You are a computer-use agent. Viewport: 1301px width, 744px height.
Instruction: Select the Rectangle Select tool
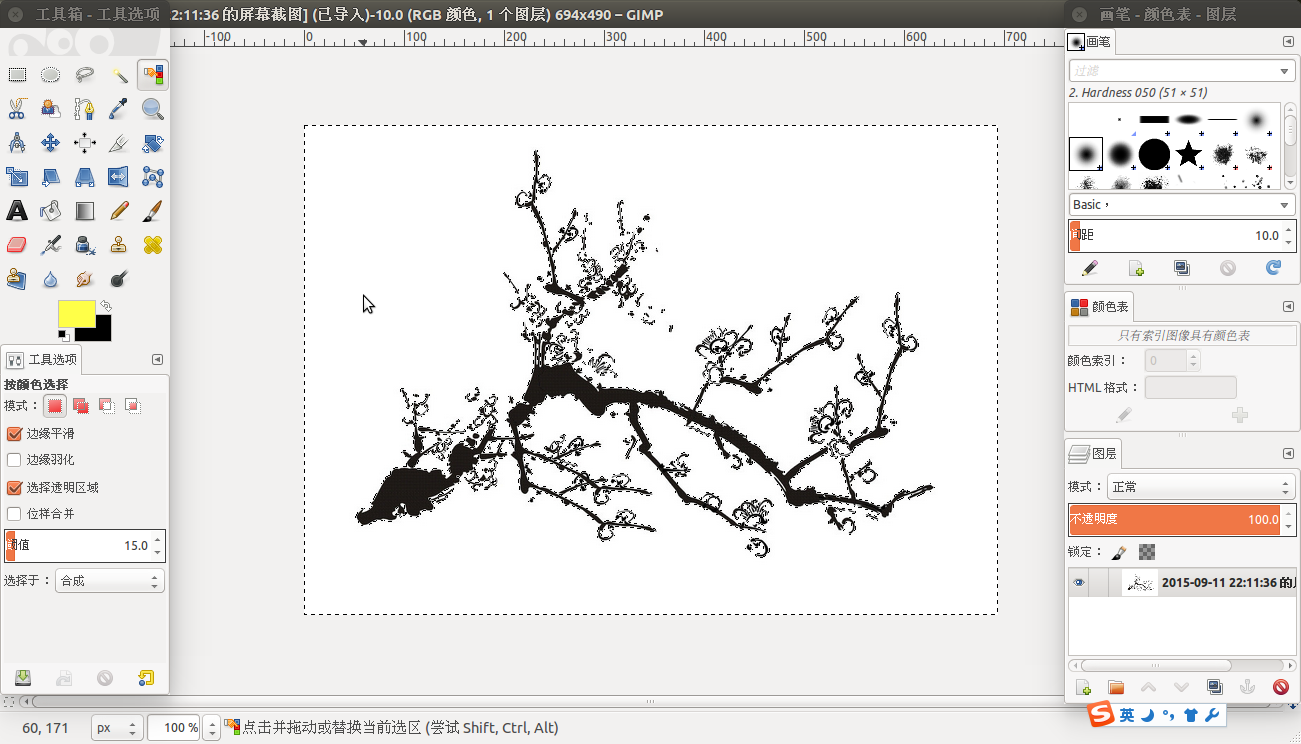coord(17,75)
